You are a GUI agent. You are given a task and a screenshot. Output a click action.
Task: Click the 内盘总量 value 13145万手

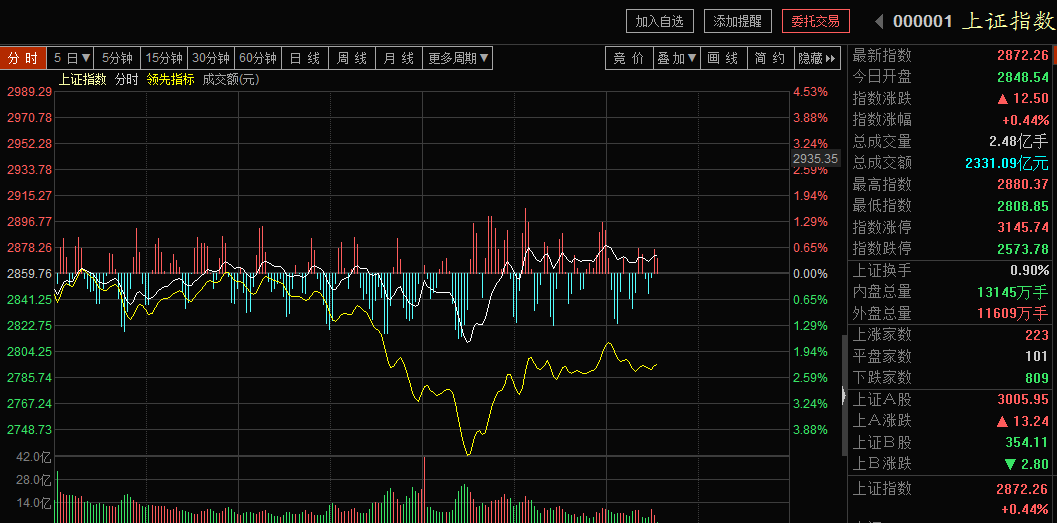coord(1013,292)
